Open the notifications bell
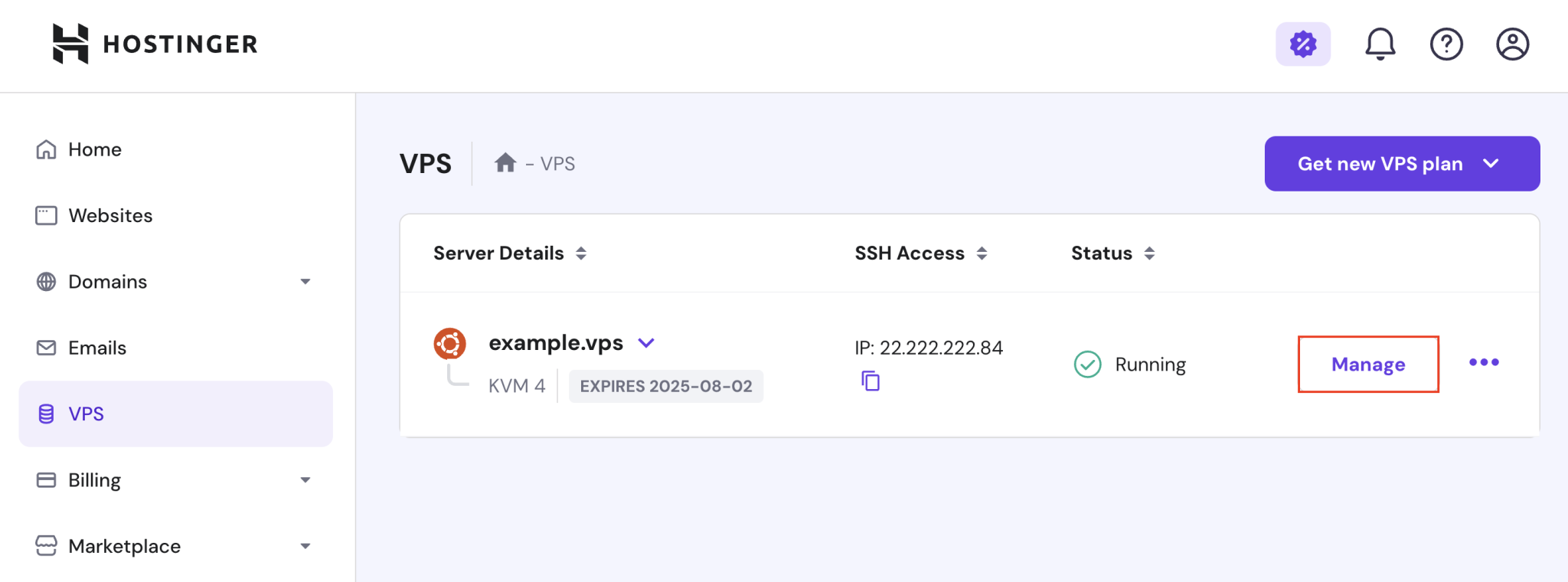Image resolution: width=1568 pixels, height=582 pixels. (x=1380, y=44)
